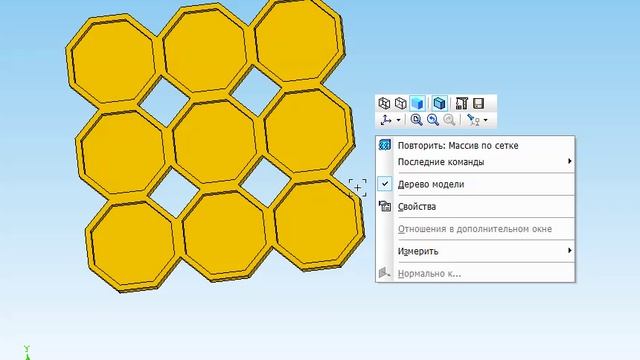Open Свойства from context menu
This screenshot has height=360, width=640.
pos(475,207)
